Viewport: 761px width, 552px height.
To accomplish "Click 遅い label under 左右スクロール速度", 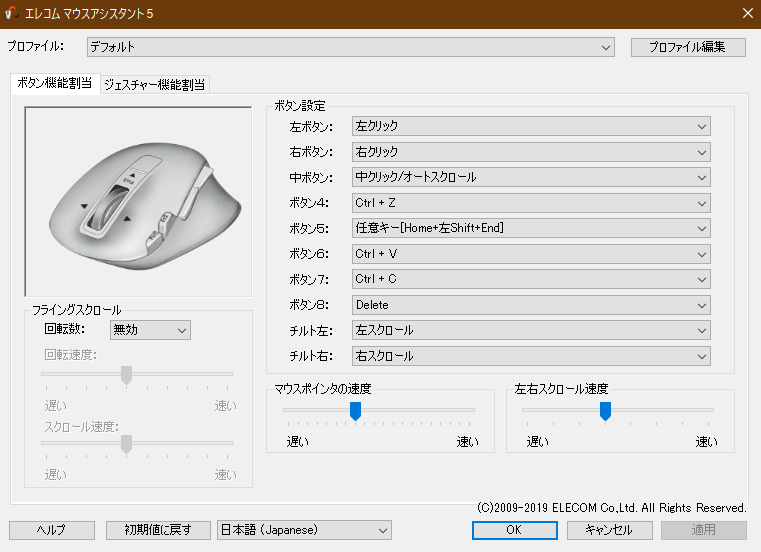I will click(x=538, y=442).
